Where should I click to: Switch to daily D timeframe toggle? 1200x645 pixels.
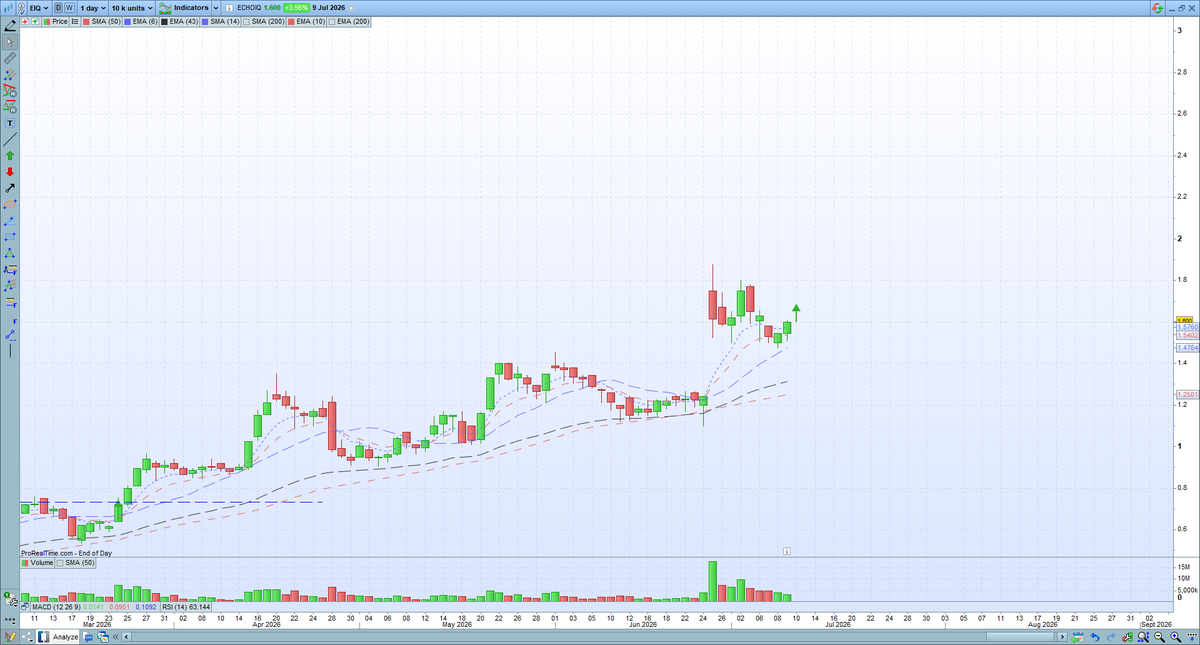pos(58,8)
